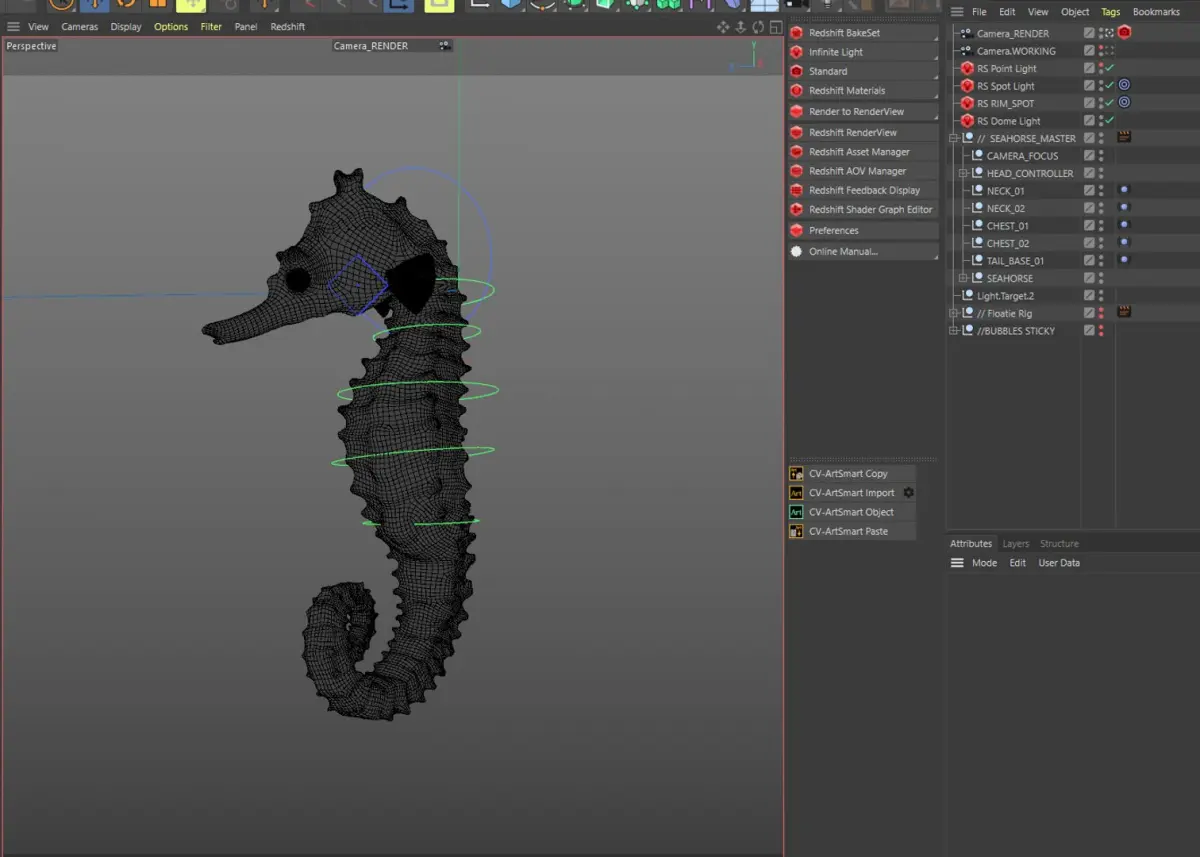Click the Redshift RenderView button
1200x857 pixels.
(x=863, y=132)
